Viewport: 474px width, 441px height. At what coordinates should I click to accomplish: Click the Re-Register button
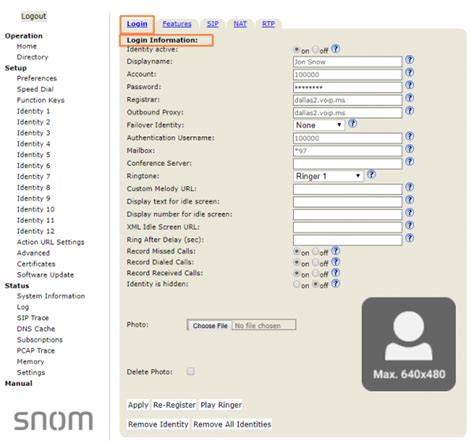click(x=174, y=405)
